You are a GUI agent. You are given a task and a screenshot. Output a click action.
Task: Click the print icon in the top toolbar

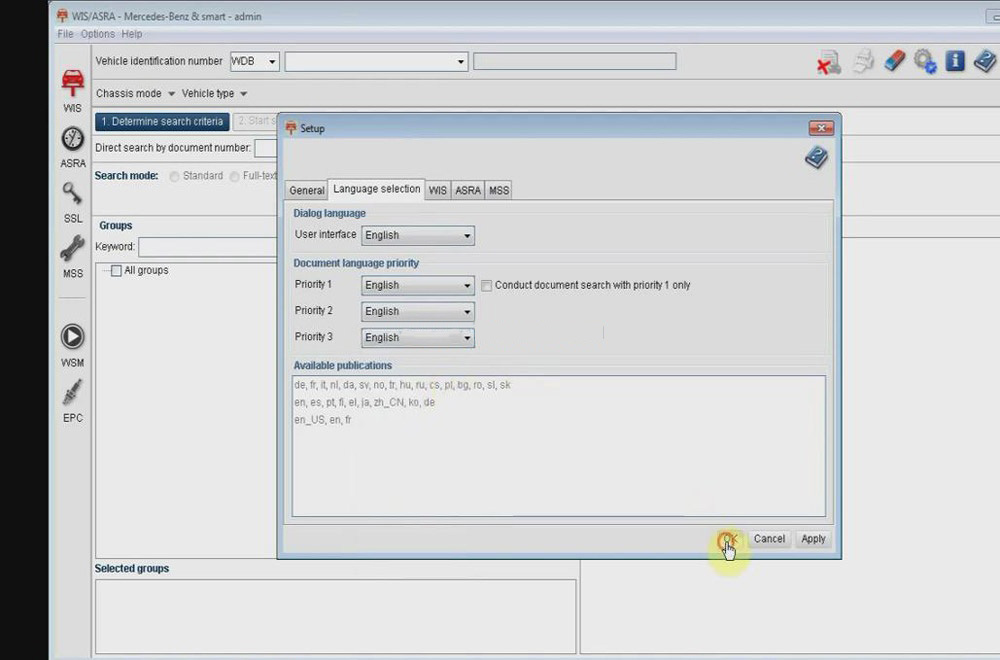[x=864, y=61]
